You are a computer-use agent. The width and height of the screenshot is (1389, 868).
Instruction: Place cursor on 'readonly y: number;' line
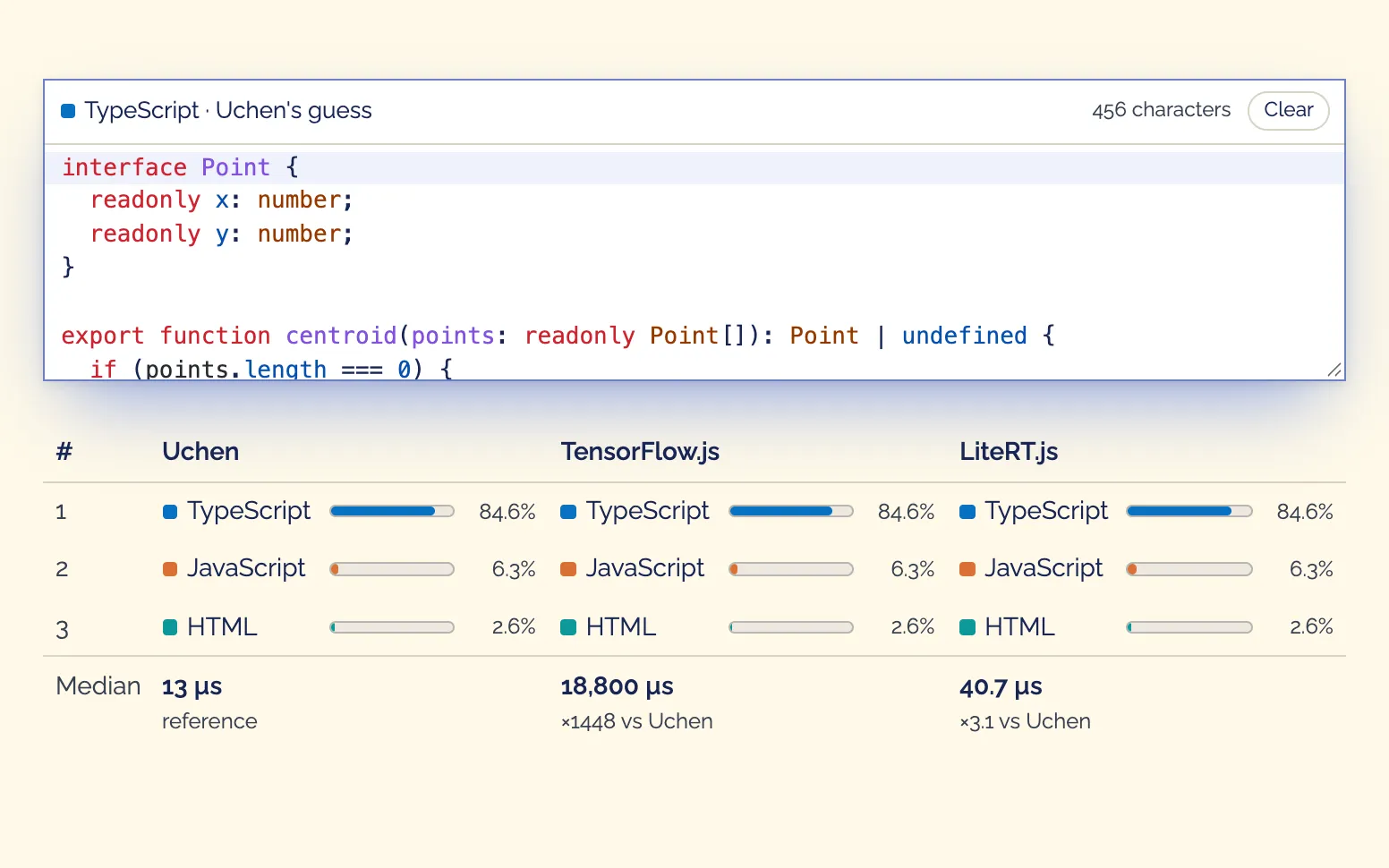pyautogui.click(x=222, y=234)
